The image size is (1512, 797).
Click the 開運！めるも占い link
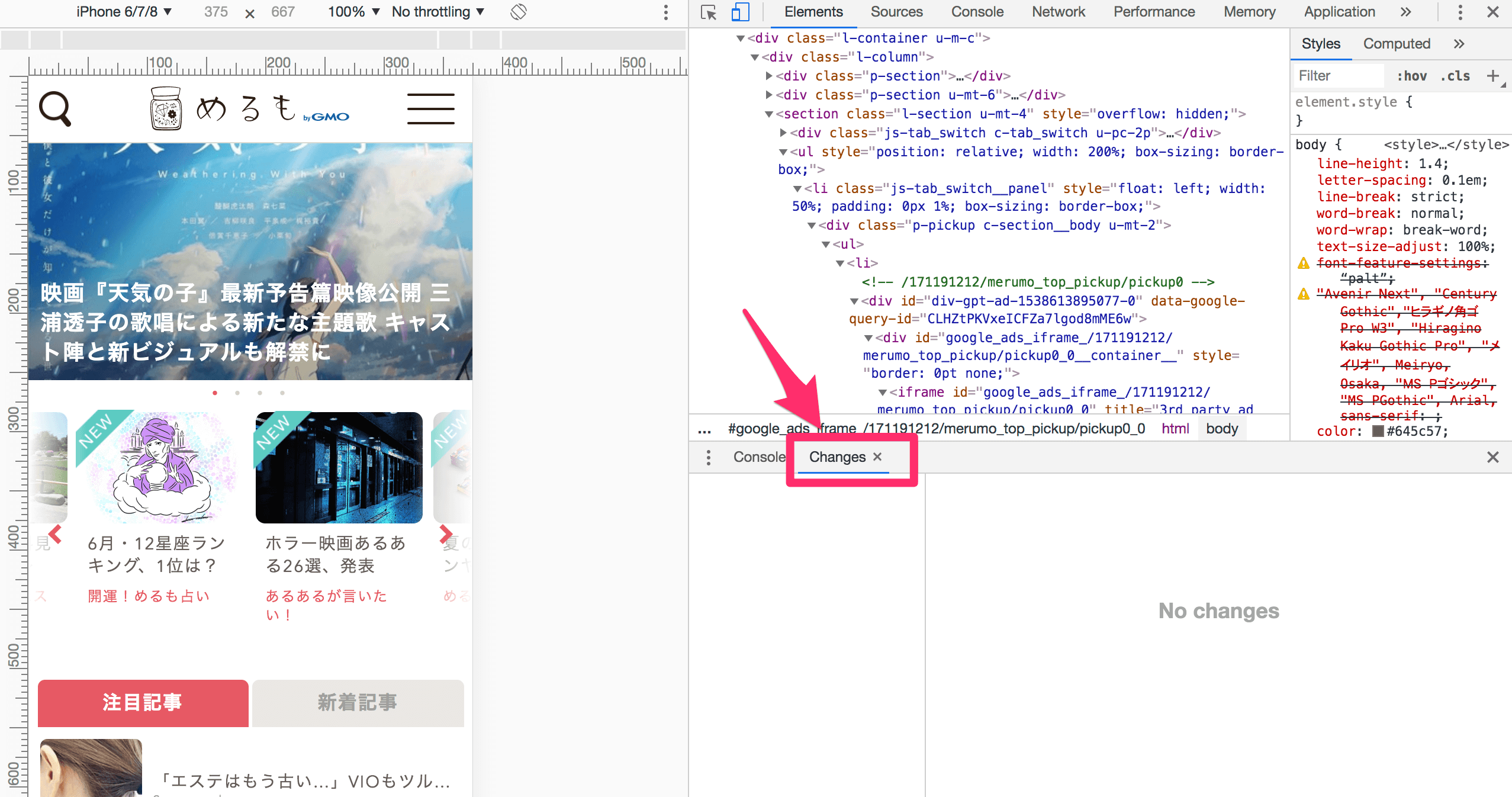[149, 596]
